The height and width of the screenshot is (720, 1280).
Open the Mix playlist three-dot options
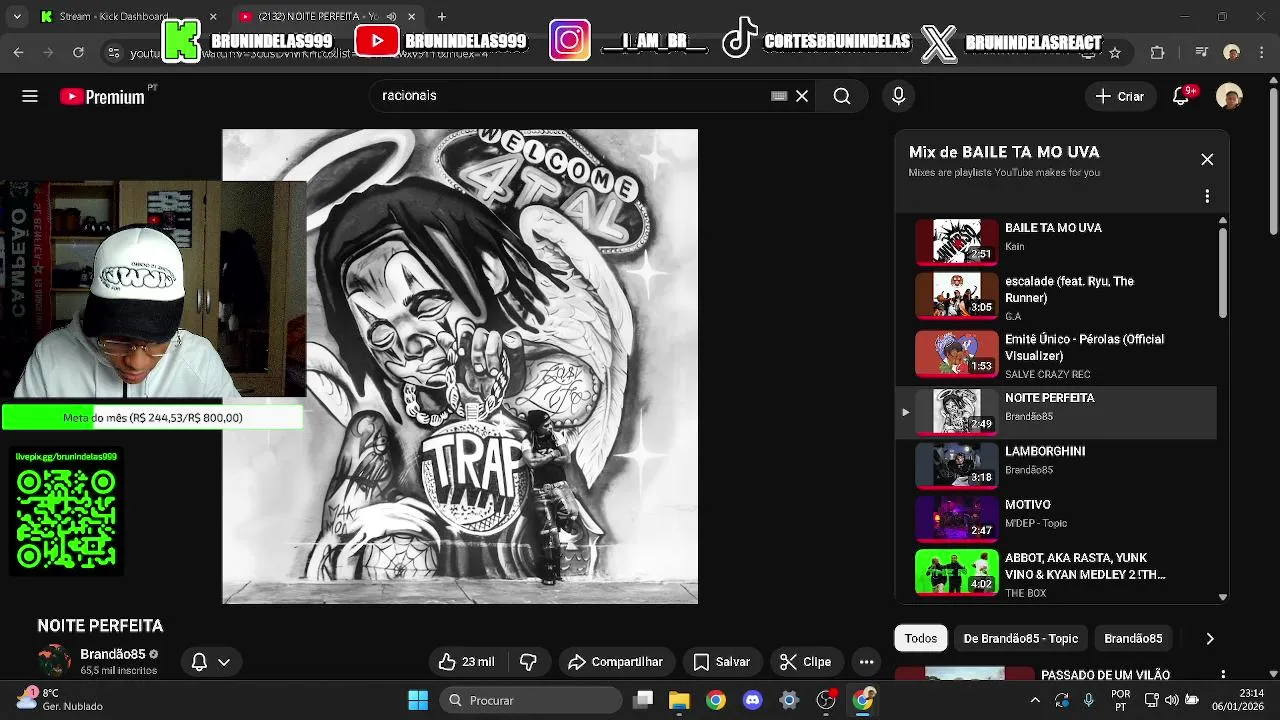pyautogui.click(x=1207, y=196)
